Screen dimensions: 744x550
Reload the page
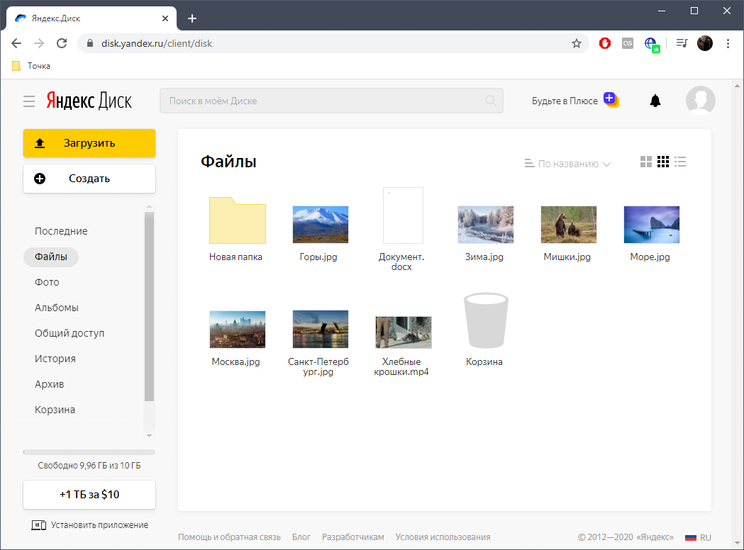click(x=62, y=44)
